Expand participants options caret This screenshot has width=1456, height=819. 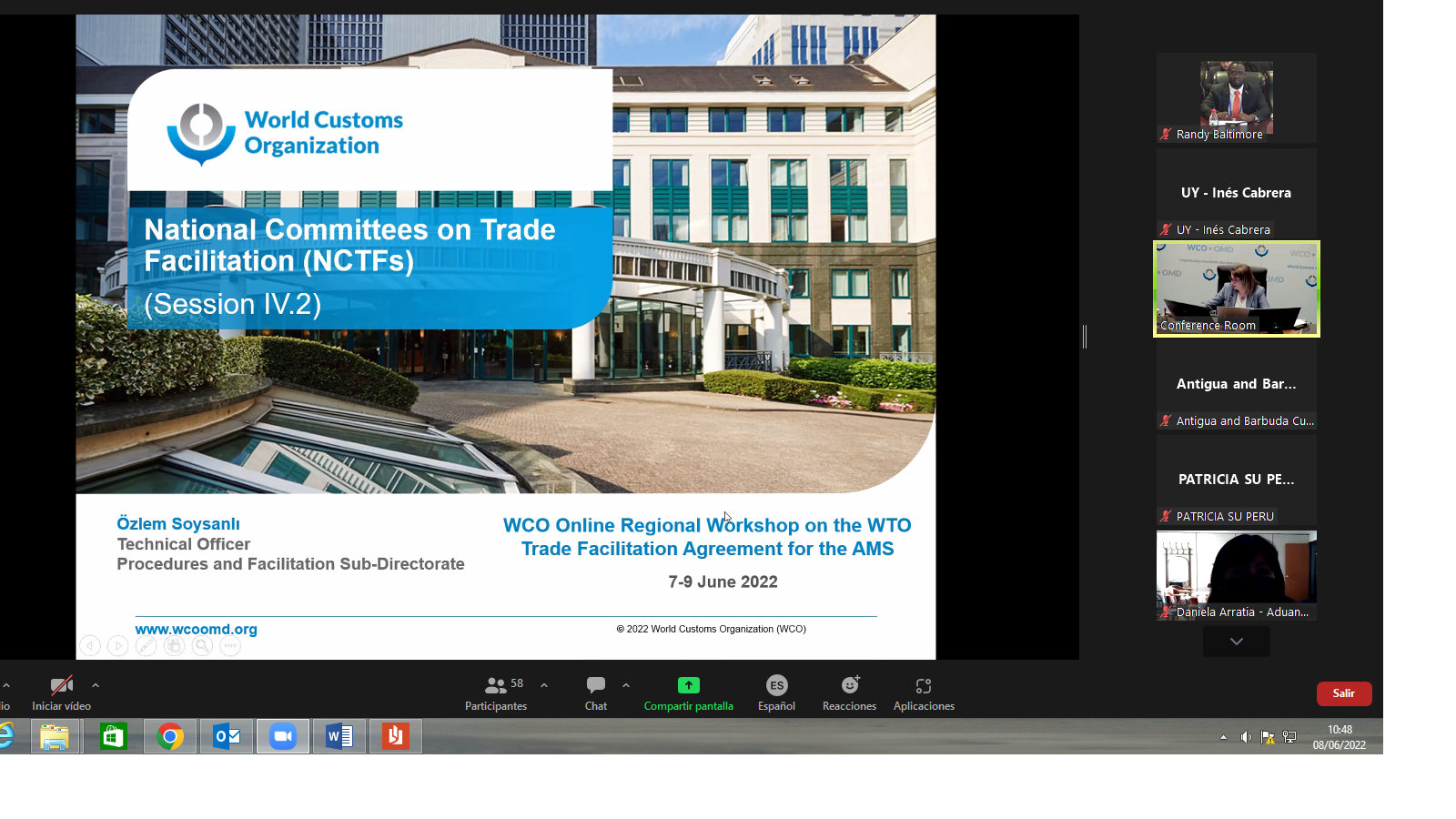[544, 685]
